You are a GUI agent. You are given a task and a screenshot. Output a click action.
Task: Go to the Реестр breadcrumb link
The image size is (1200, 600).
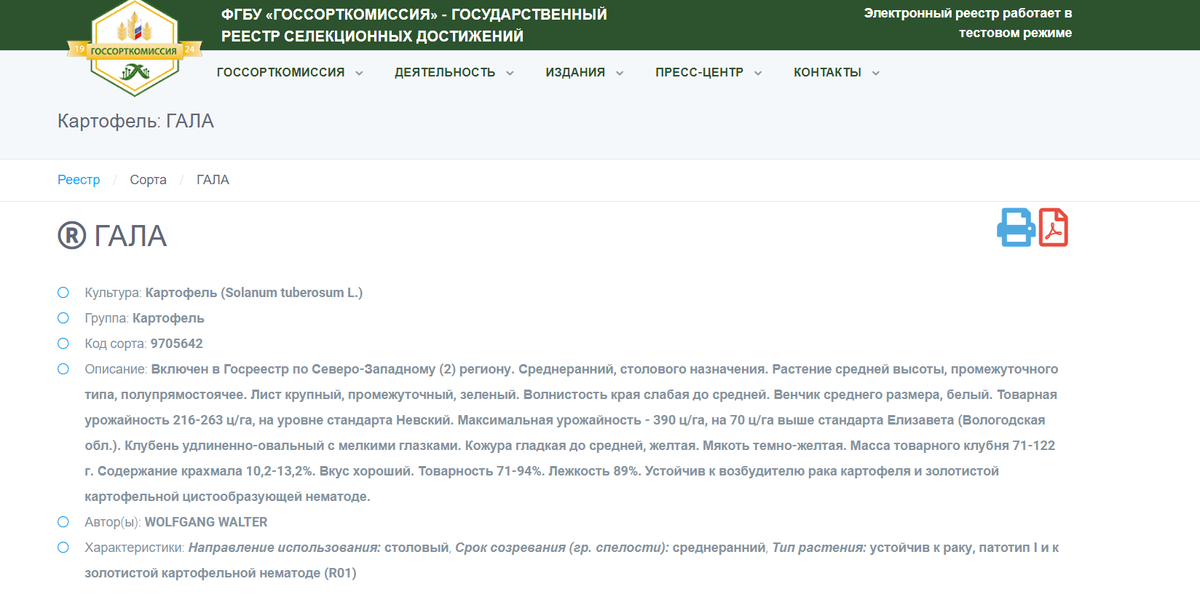79,180
